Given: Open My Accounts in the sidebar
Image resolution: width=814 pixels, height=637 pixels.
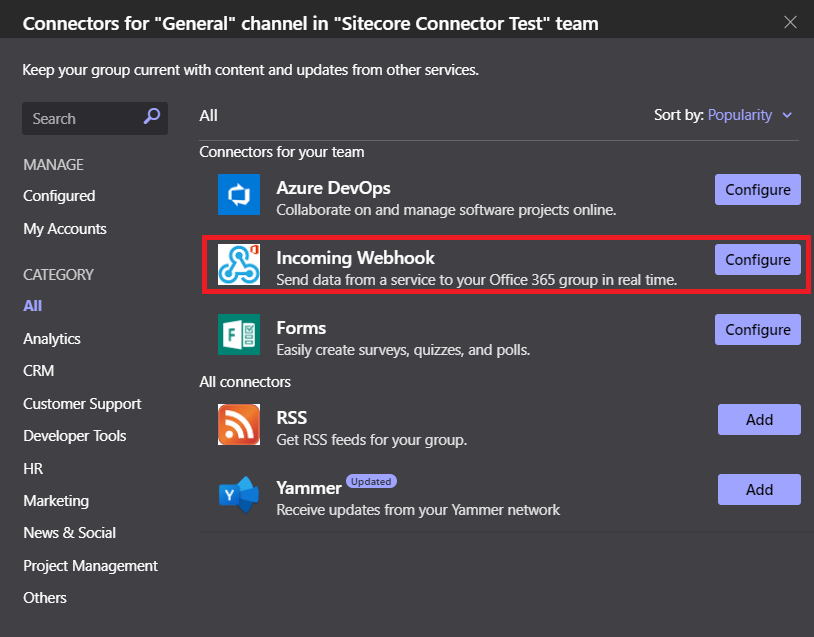Looking at the screenshot, I should (64, 229).
